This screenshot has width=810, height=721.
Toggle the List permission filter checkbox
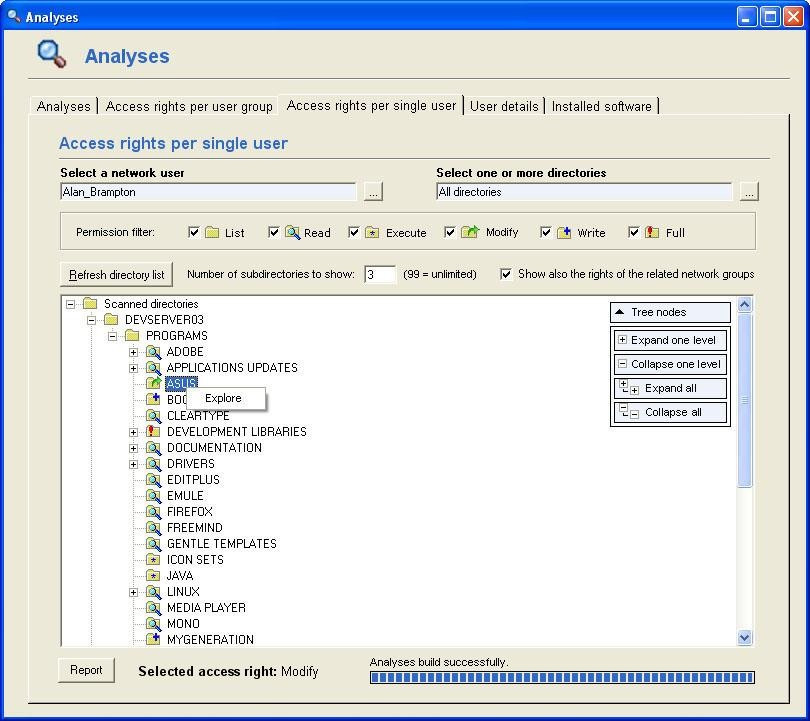point(194,232)
